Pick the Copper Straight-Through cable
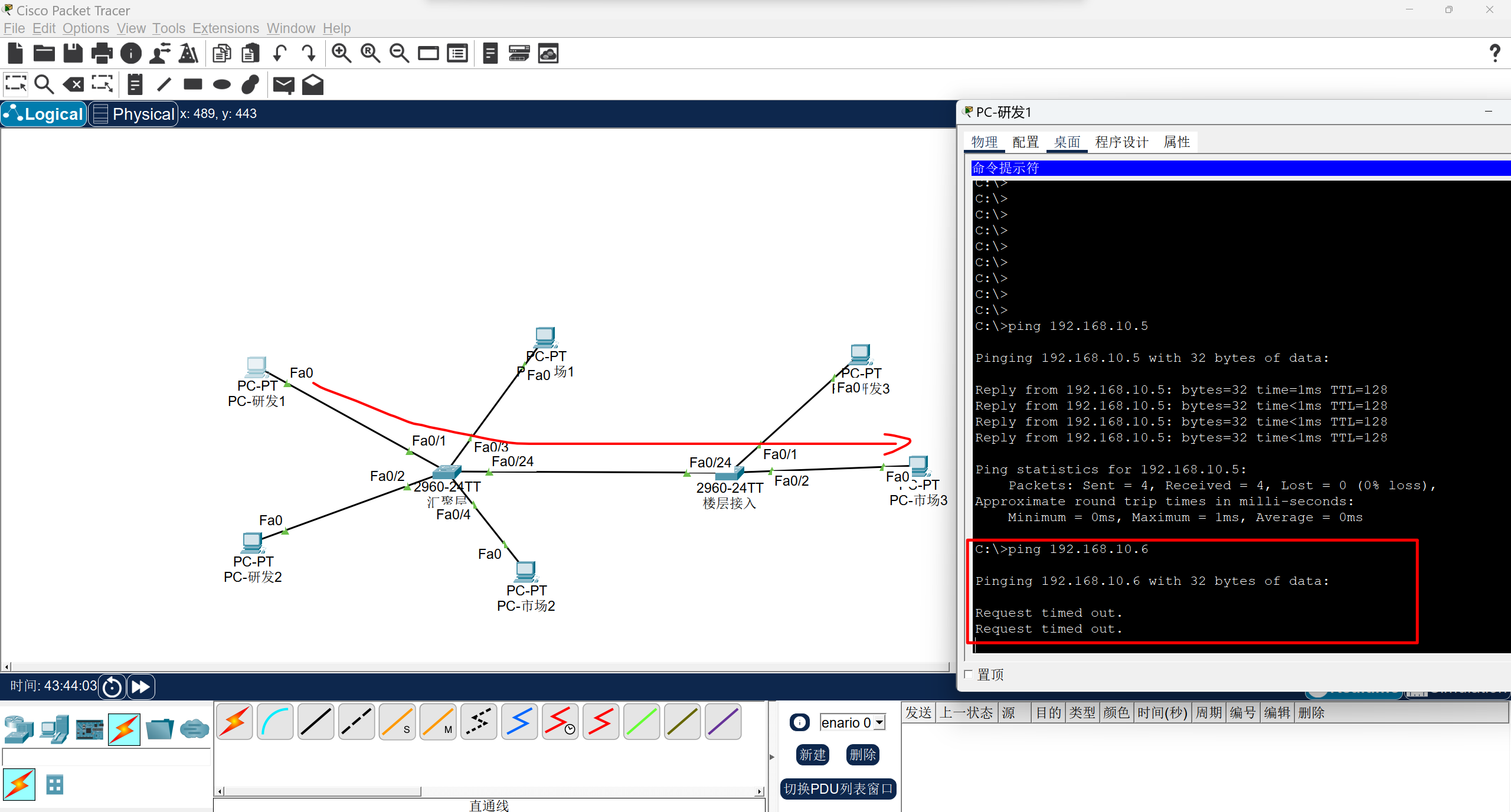Screen dimensions: 1511x812 [x=316, y=722]
